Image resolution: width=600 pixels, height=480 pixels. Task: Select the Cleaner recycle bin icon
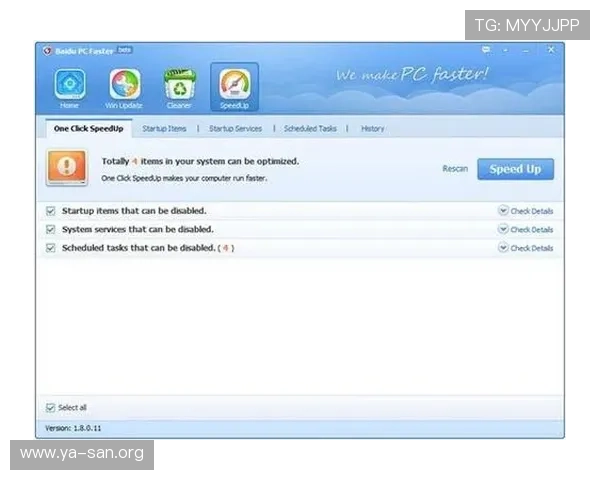(179, 85)
